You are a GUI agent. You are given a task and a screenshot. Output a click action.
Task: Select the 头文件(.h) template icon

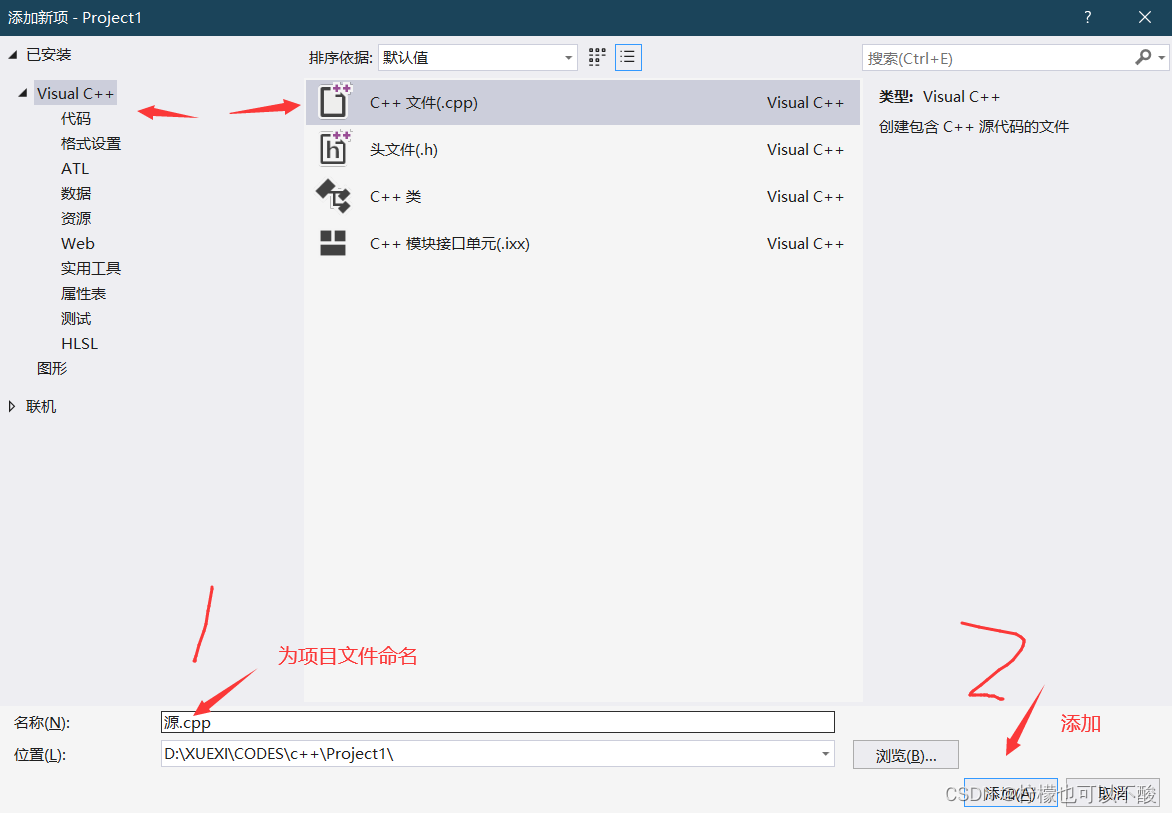pos(334,148)
